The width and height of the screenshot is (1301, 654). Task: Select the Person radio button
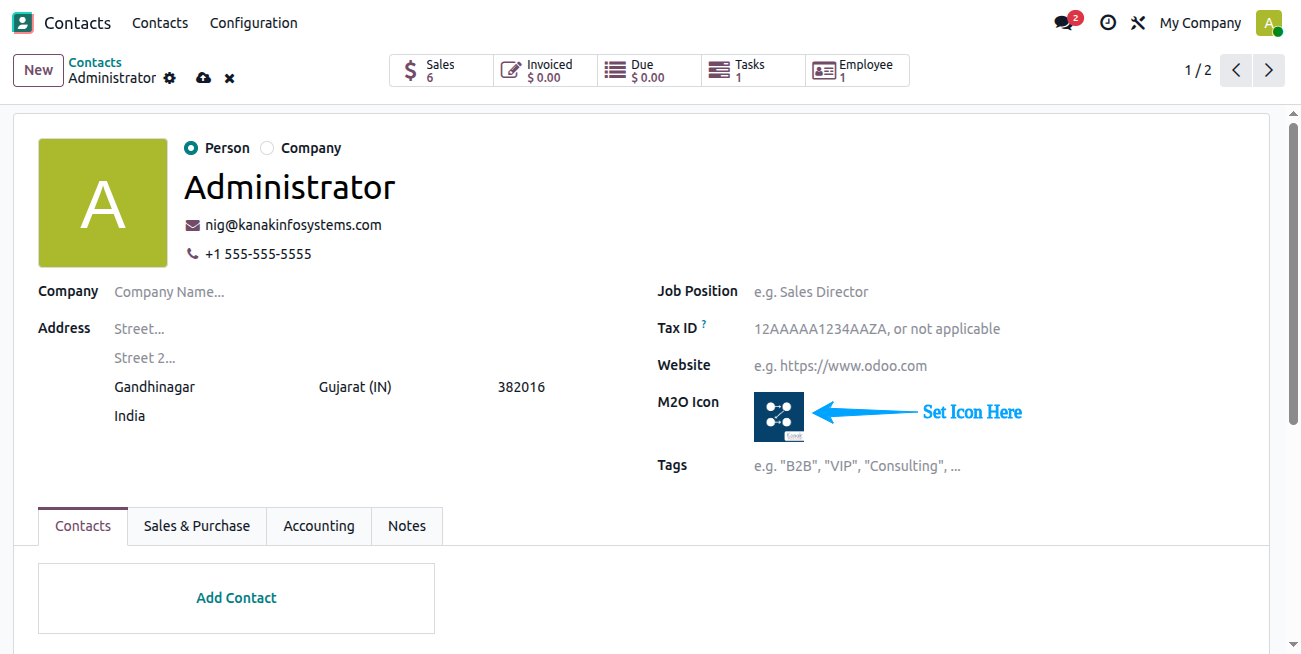(191, 148)
